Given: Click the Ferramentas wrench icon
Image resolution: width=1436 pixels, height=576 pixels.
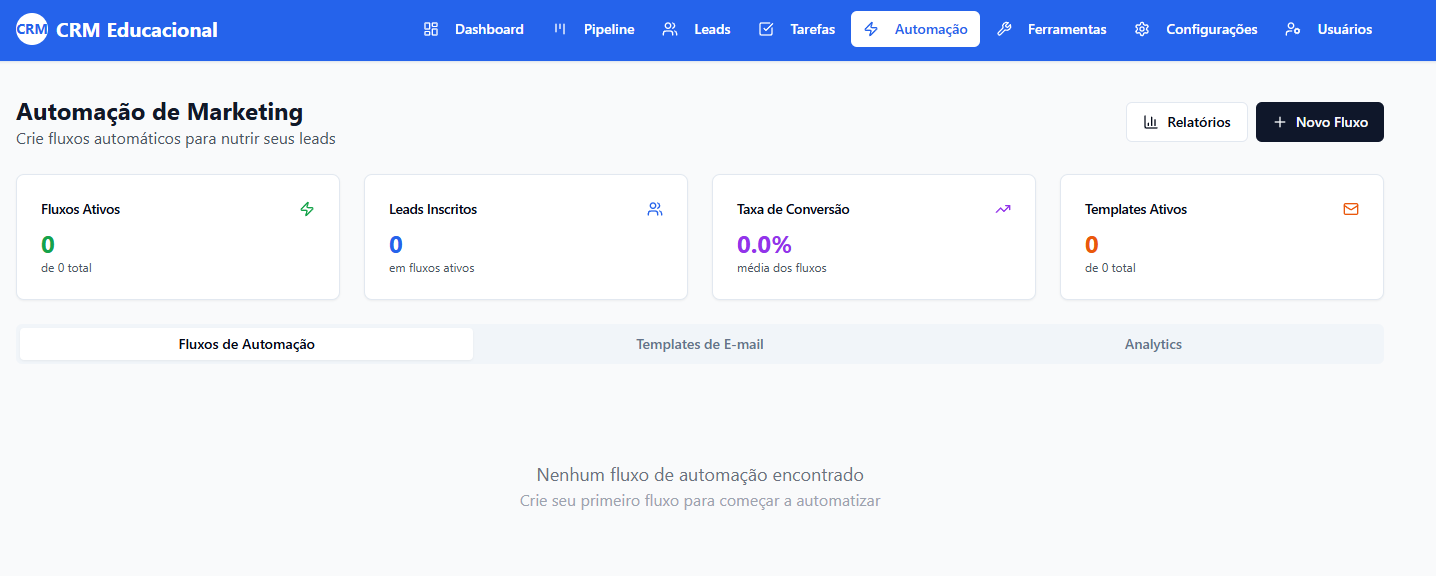Looking at the screenshot, I should tap(1004, 29).
